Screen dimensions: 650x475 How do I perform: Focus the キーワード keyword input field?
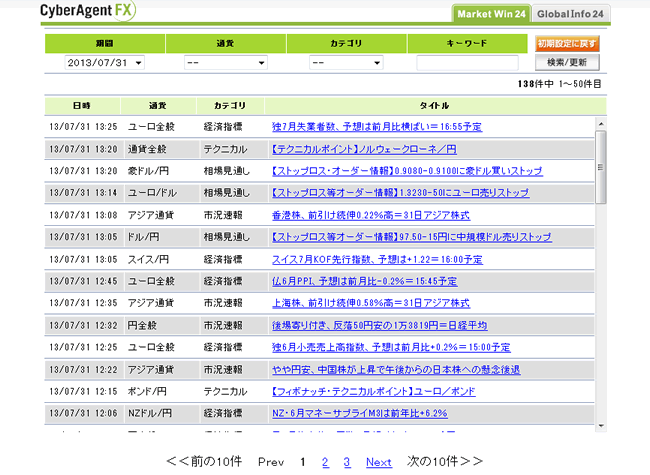[467, 63]
